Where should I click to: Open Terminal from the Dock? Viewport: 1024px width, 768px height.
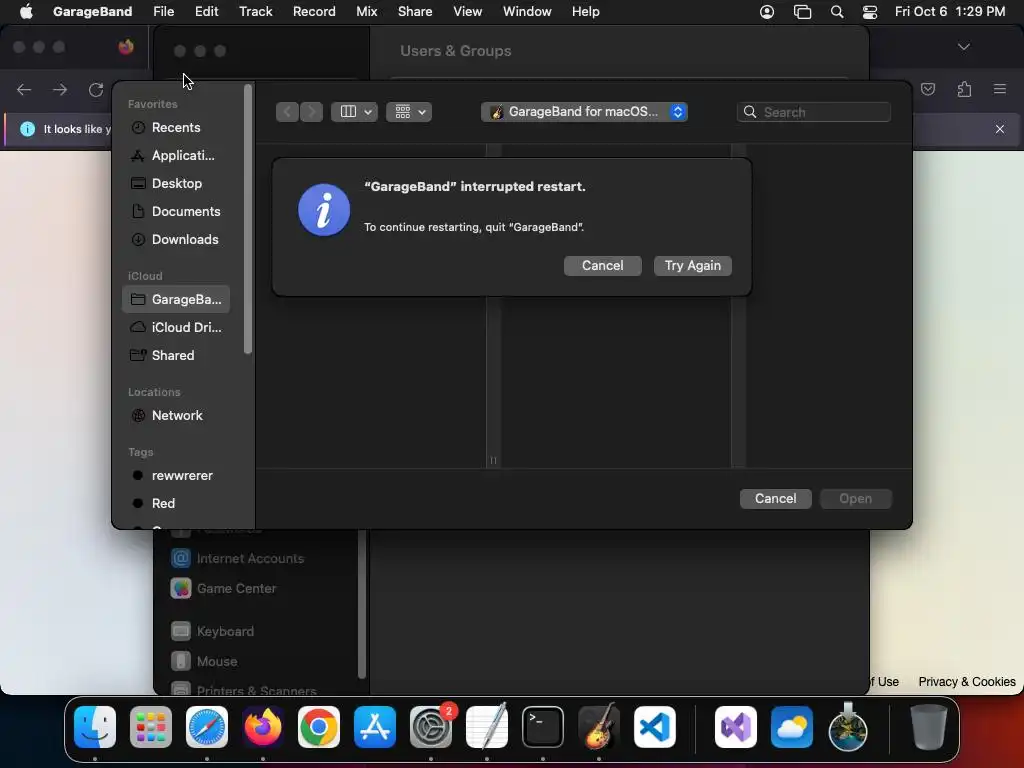pos(543,727)
